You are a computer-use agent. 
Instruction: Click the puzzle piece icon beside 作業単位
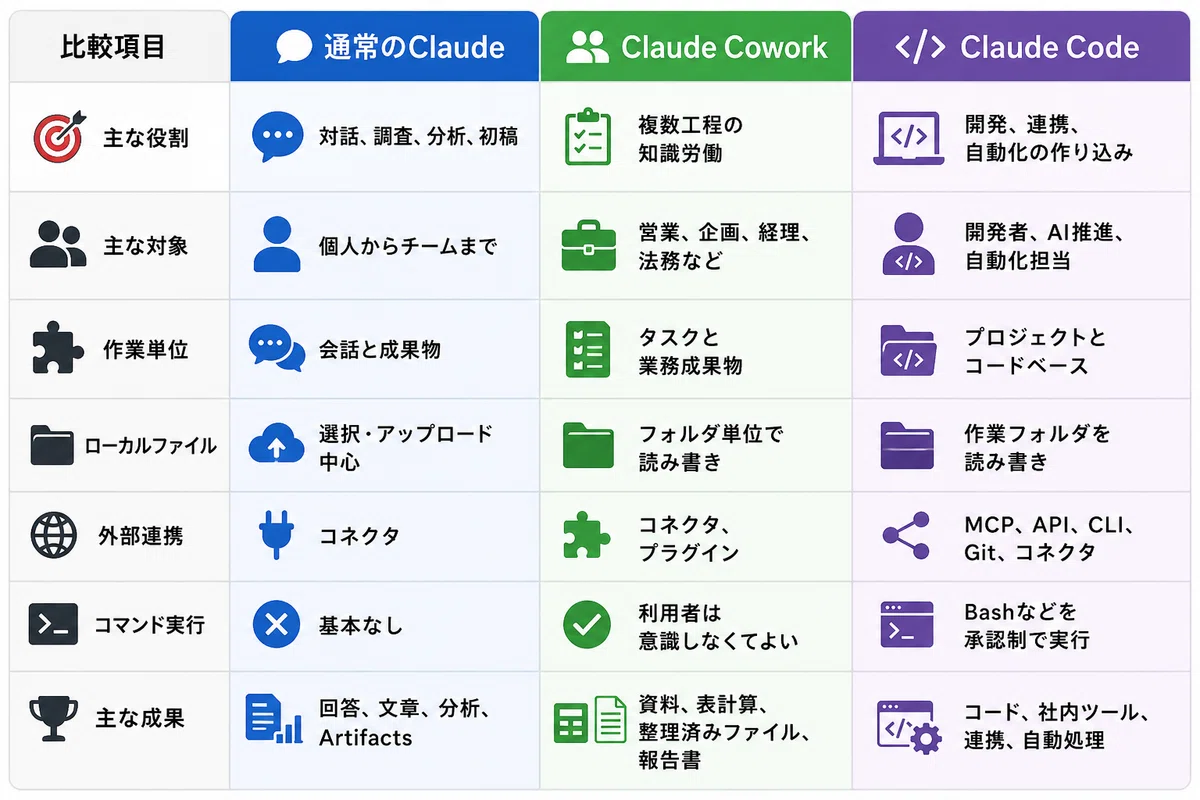[58, 350]
